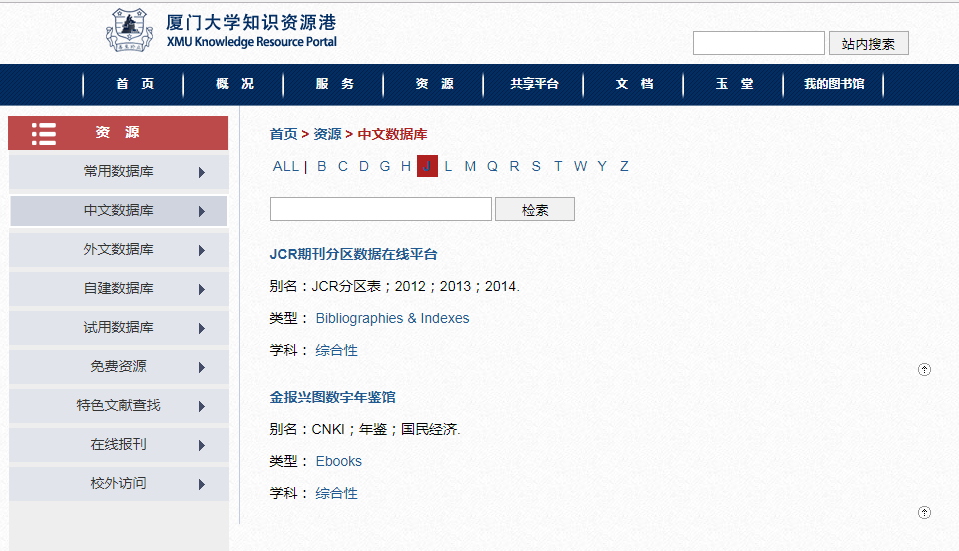Click the site search text box at top
959x551 pixels.
click(758, 44)
